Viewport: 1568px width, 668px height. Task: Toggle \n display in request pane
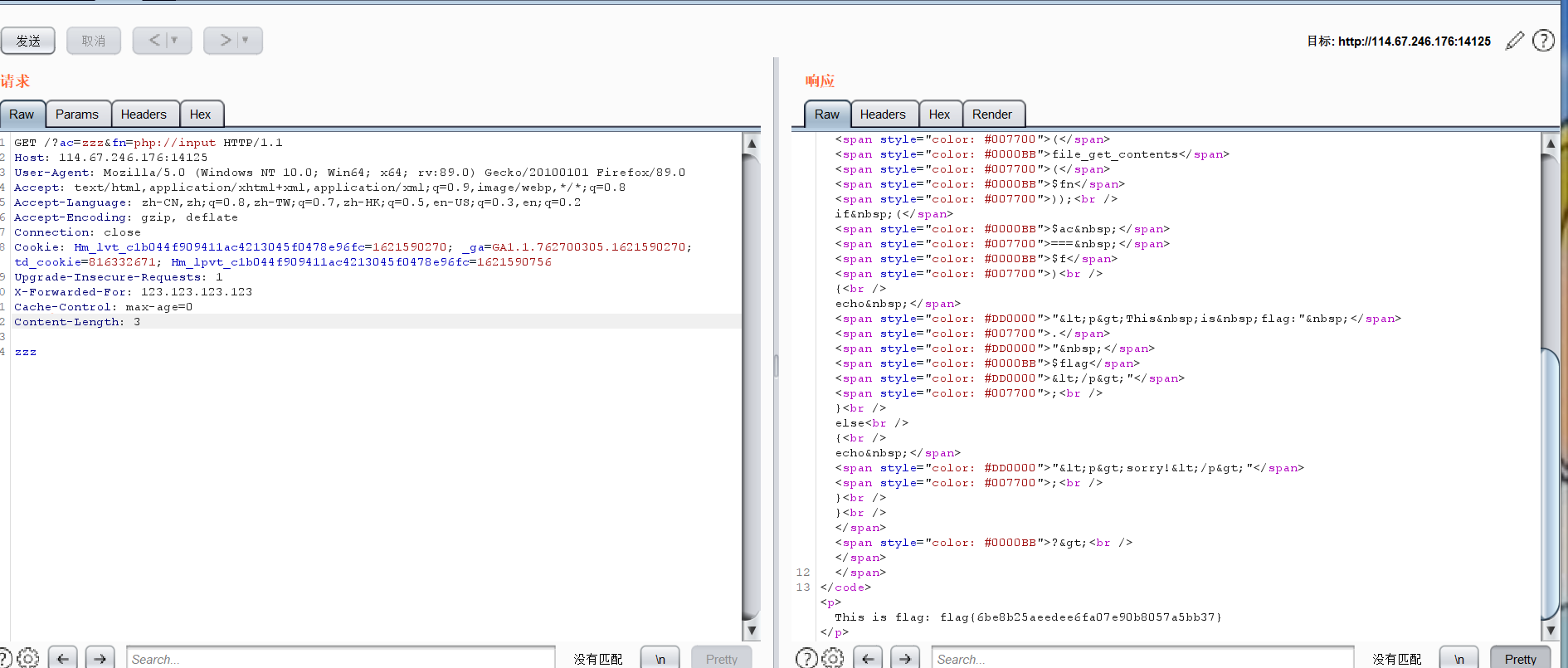[x=660, y=658]
